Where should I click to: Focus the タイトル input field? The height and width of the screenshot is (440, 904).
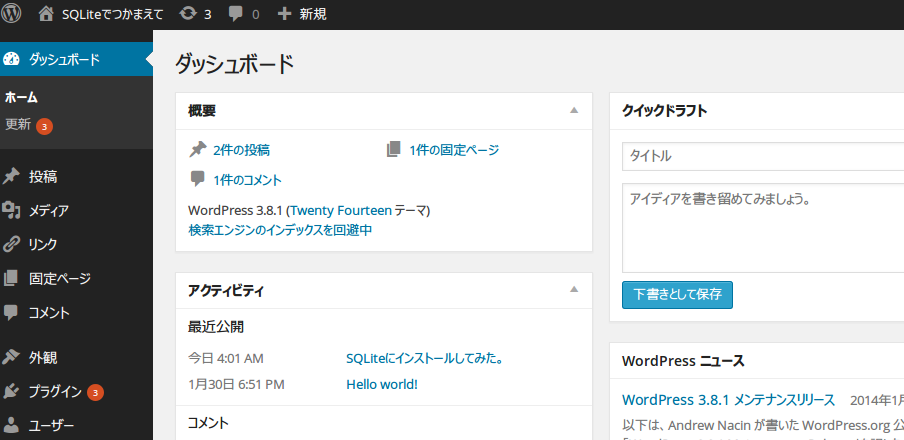tap(762, 157)
